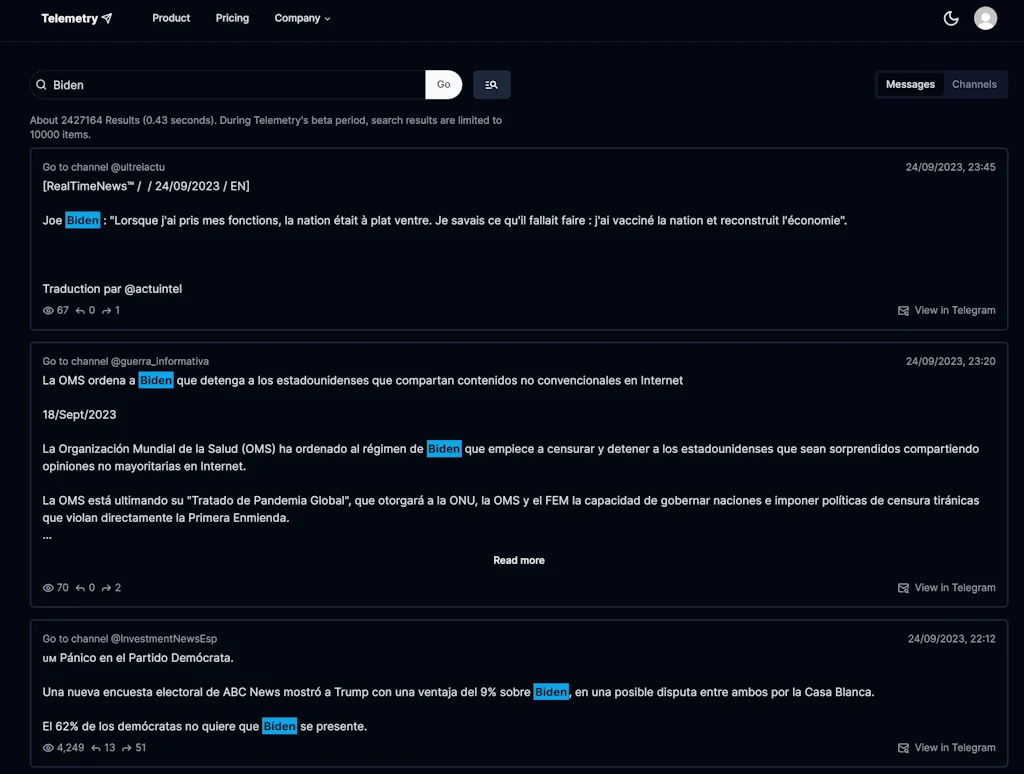Open the advanced search filter icon button

point(491,85)
